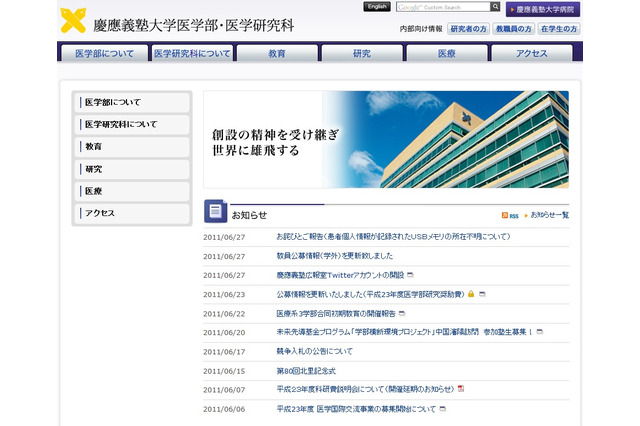The height and width of the screenshot is (426, 640).
Task: Open the お知らせ一覧 link
Action: click(549, 215)
